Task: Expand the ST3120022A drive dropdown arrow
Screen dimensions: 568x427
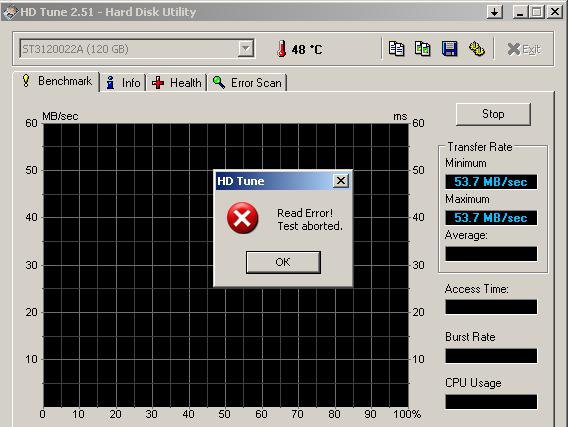Action: [246, 49]
